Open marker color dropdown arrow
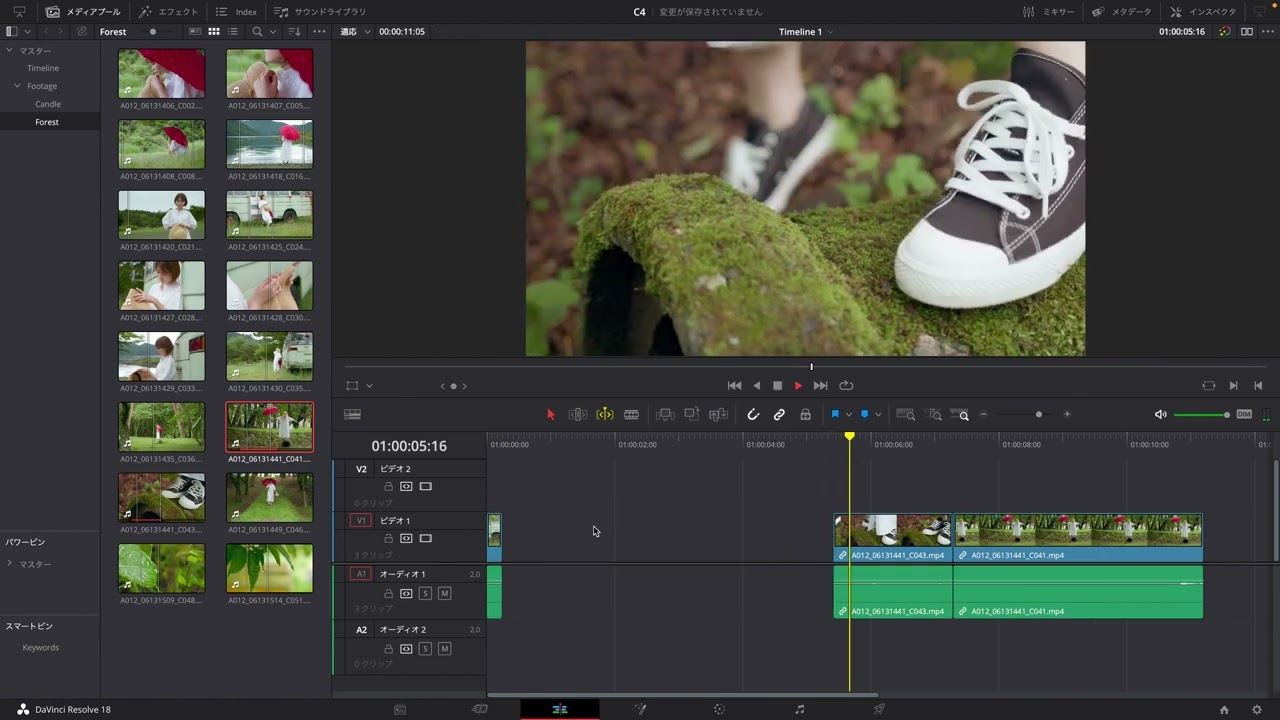Screen dimensions: 1280x720 click(878, 414)
